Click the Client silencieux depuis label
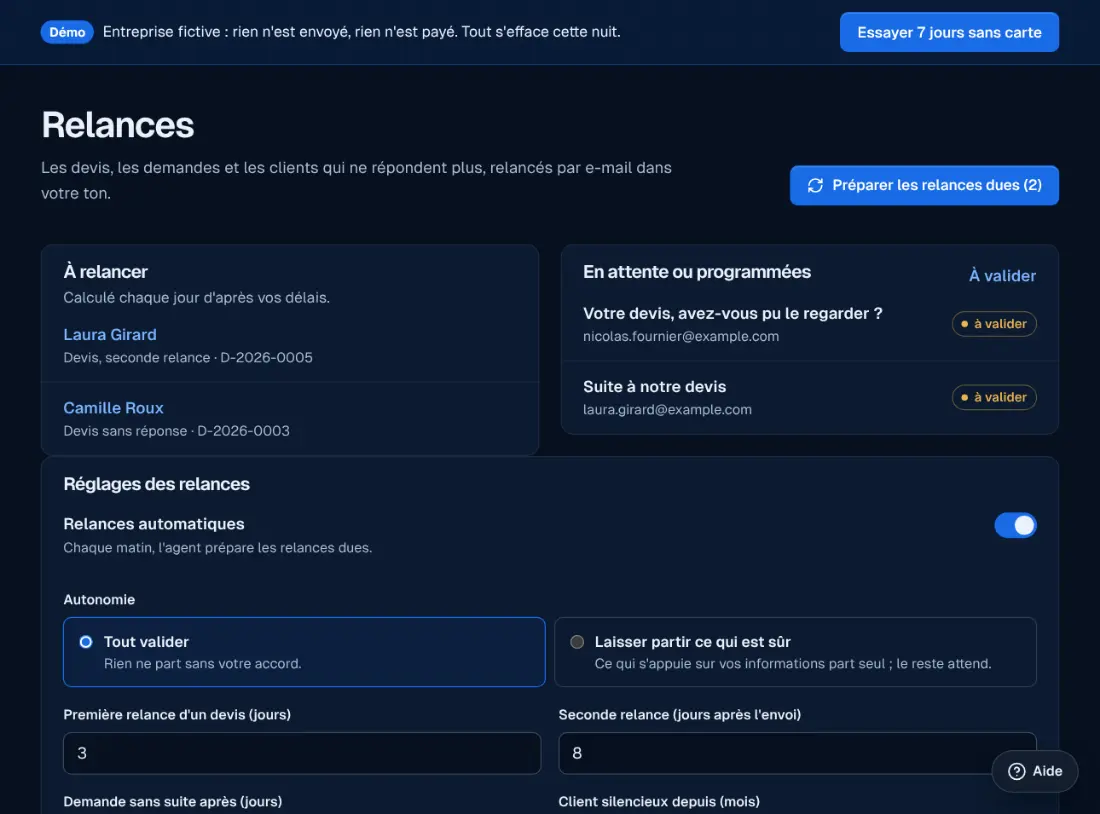 point(659,801)
